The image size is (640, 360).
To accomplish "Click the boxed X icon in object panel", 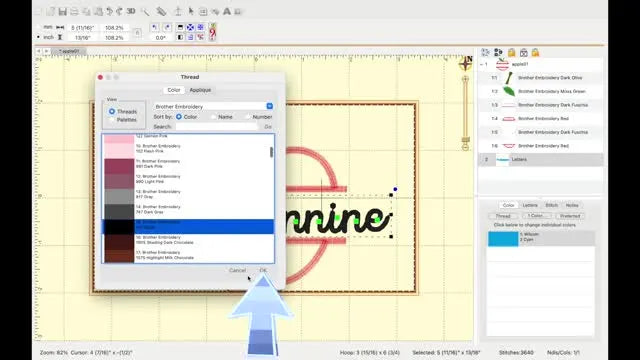I will (524, 53).
